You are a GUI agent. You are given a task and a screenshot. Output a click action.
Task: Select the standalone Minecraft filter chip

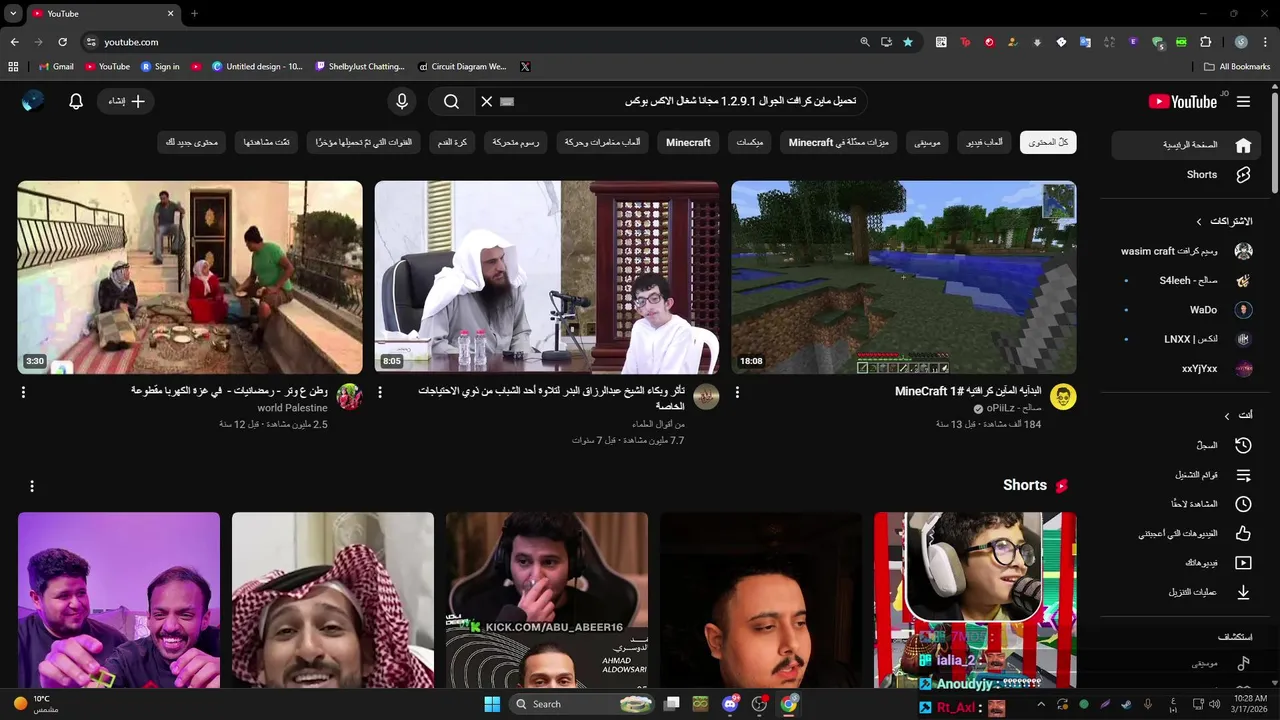click(x=688, y=143)
